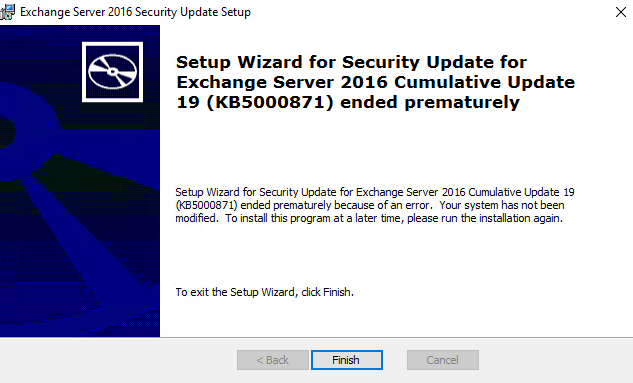
Task: Click the KB5000871 number in the bold heading
Action: pos(270,102)
